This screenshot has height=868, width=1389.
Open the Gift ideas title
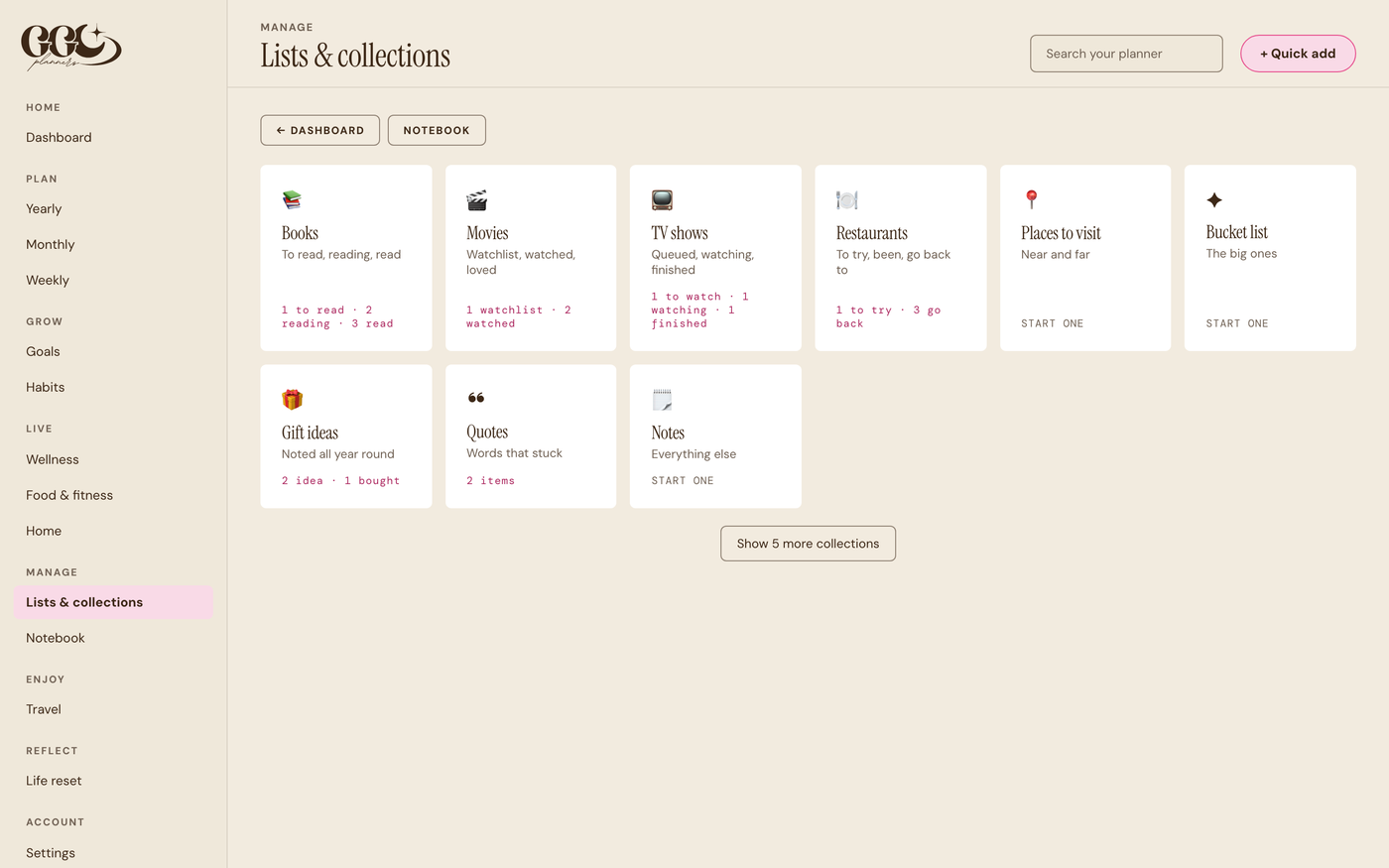pyautogui.click(x=310, y=433)
